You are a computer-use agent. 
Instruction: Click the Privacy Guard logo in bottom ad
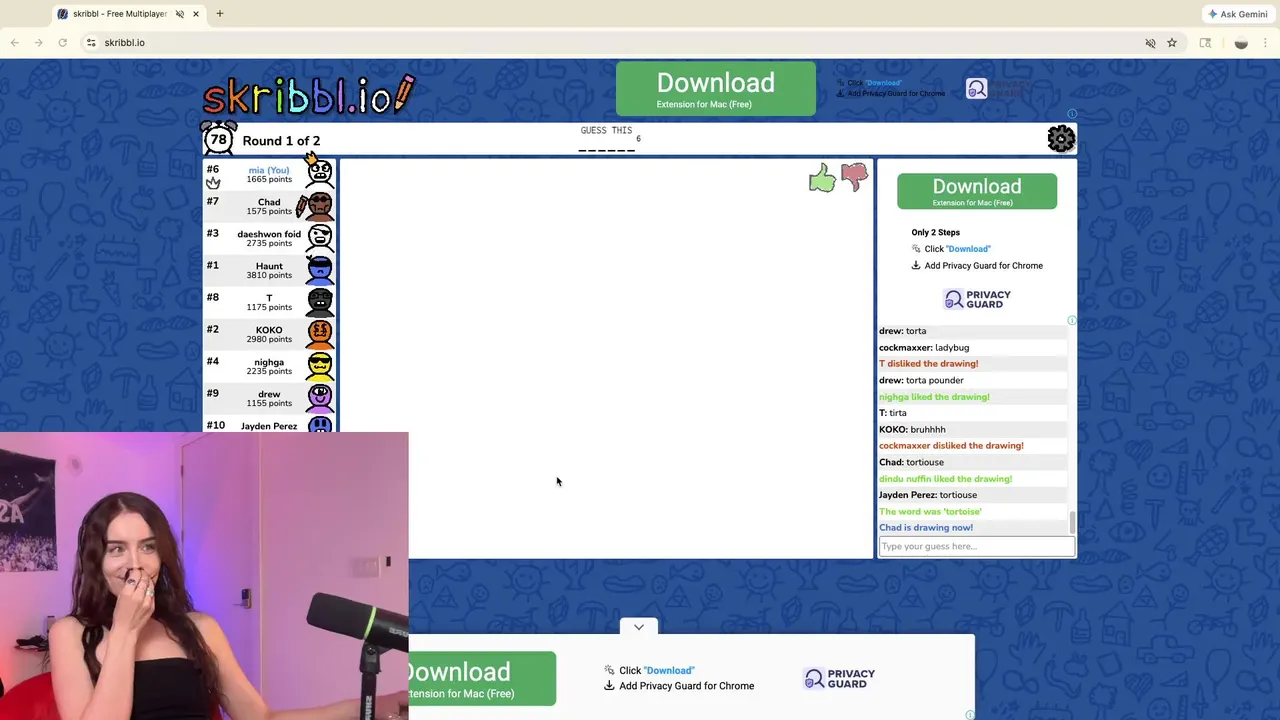(840, 678)
